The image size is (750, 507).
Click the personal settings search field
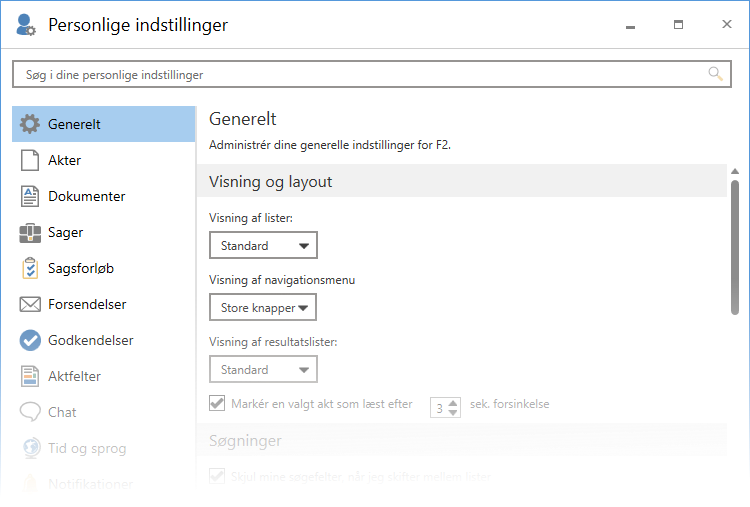point(360,74)
